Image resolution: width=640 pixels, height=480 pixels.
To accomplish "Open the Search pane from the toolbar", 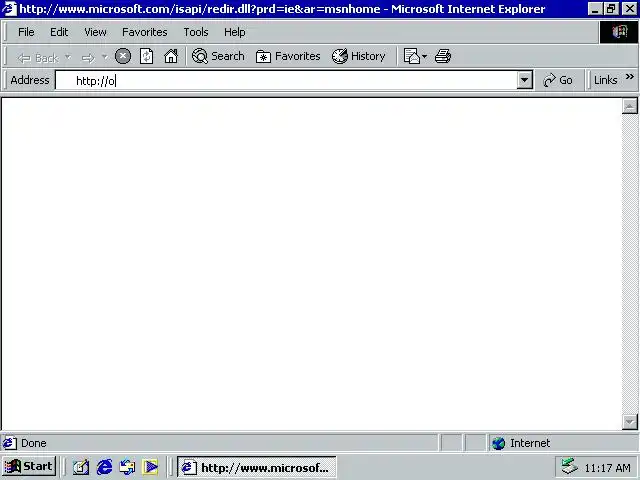I will click(x=218, y=56).
